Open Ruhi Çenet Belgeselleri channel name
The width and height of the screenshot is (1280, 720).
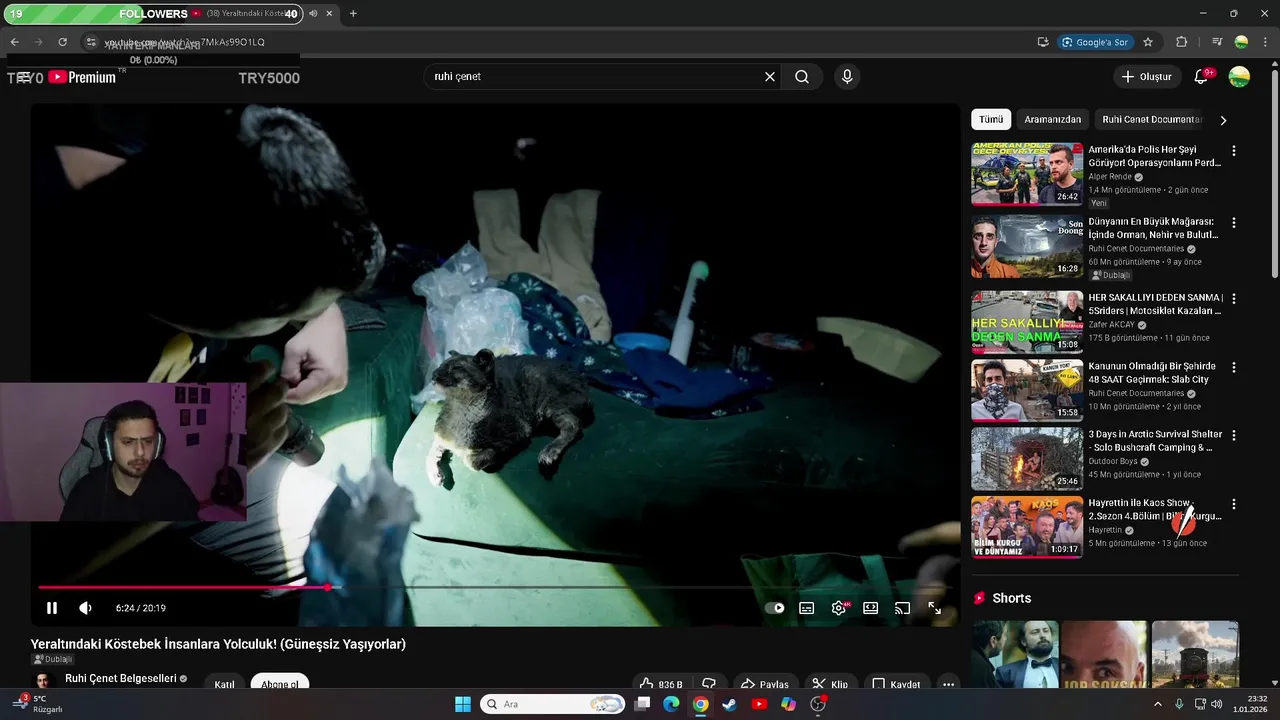pos(120,678)
